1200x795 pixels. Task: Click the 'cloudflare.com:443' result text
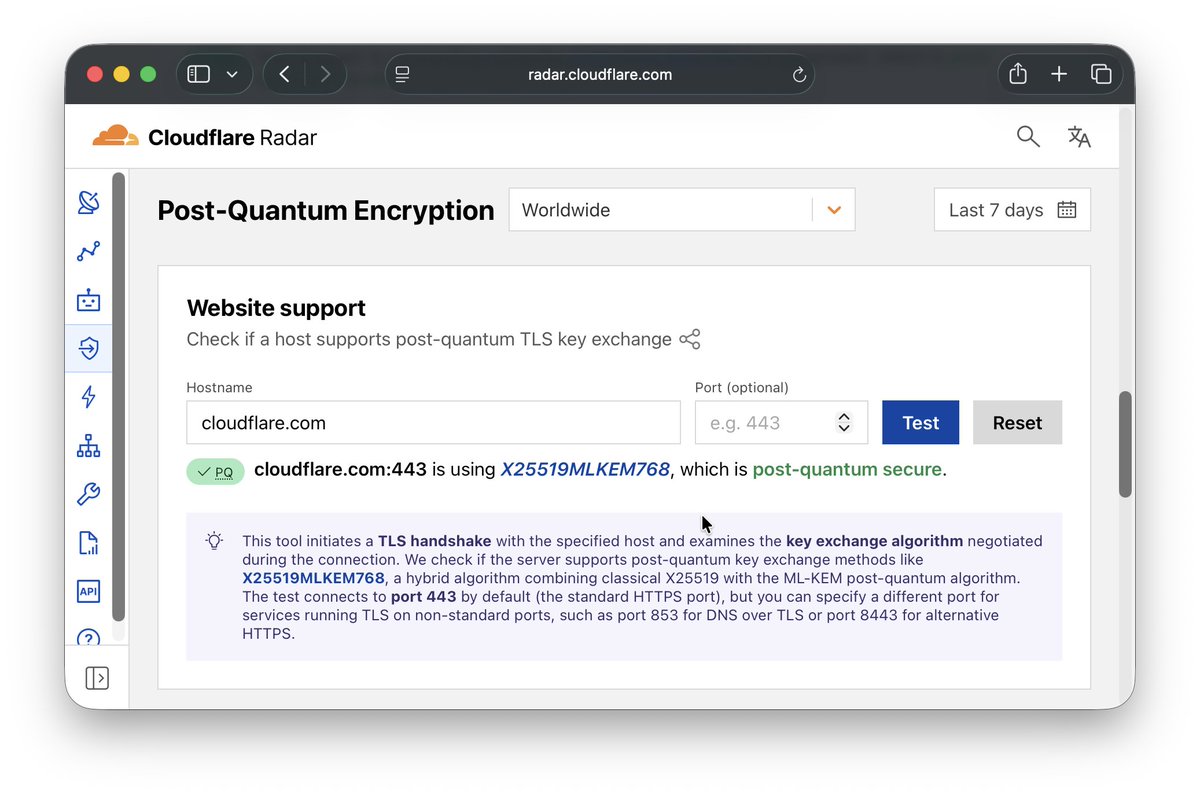tap(340, 469)
